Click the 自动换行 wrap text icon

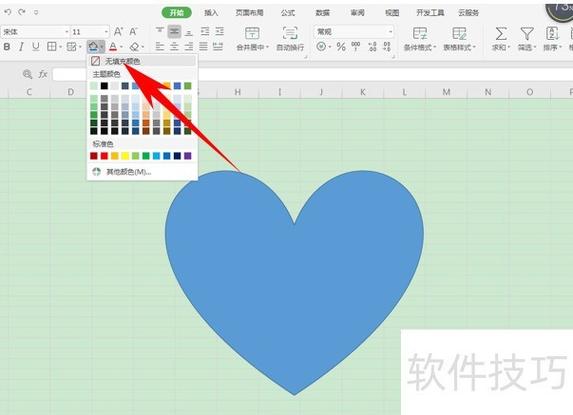290,33
